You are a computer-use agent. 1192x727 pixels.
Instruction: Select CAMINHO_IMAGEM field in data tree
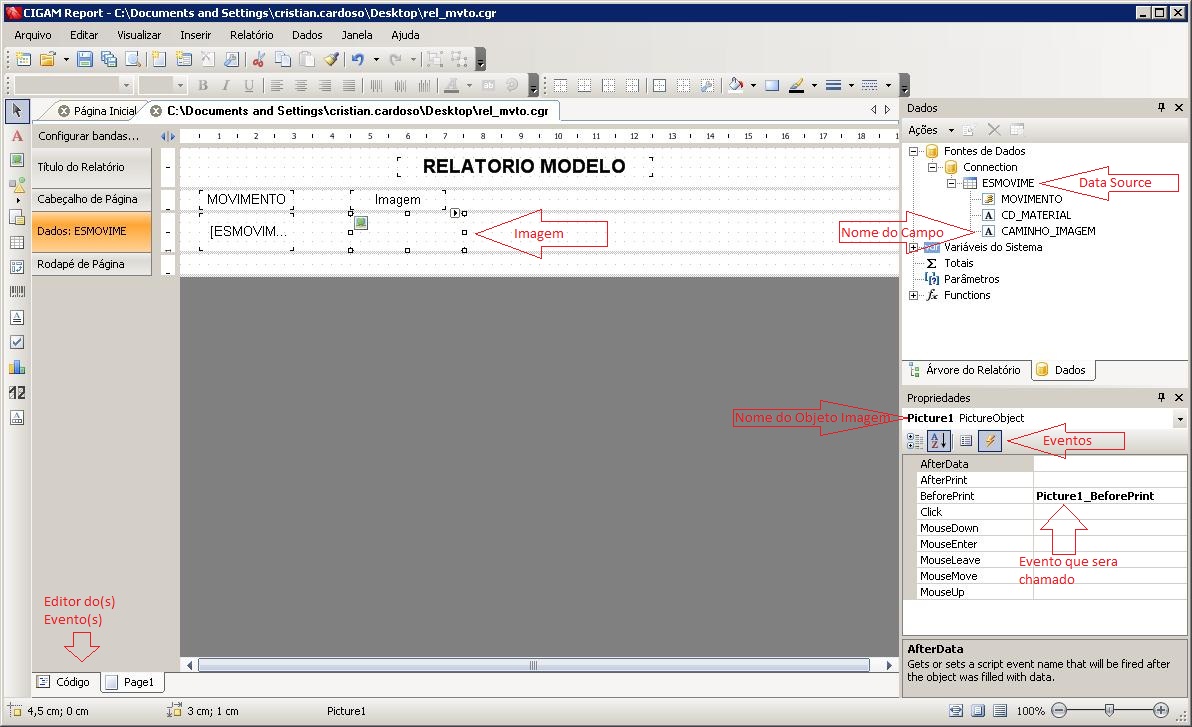coord(1048,231)
